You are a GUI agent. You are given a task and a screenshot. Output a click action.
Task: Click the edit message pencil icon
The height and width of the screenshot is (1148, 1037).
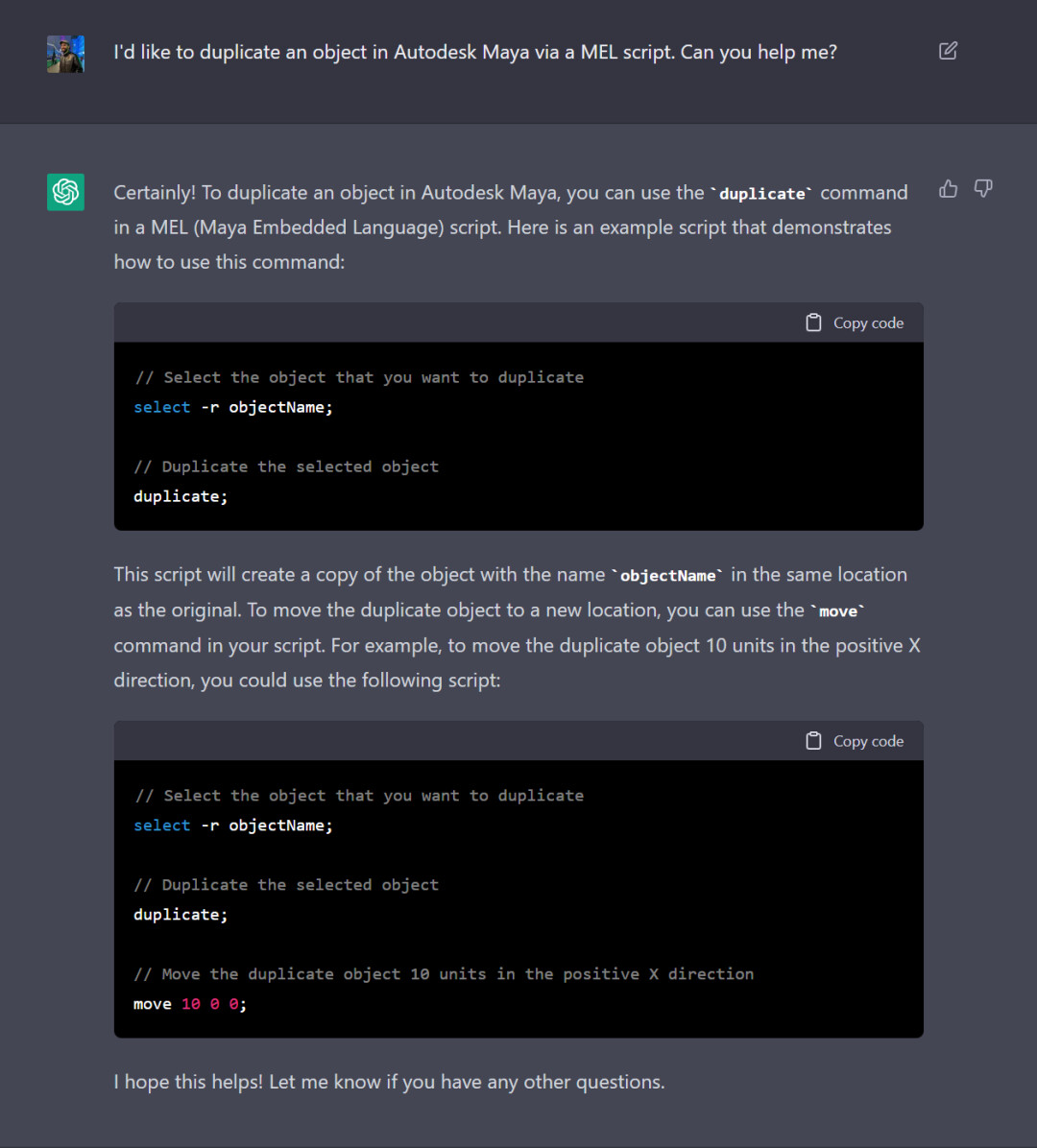coord(948,51)
